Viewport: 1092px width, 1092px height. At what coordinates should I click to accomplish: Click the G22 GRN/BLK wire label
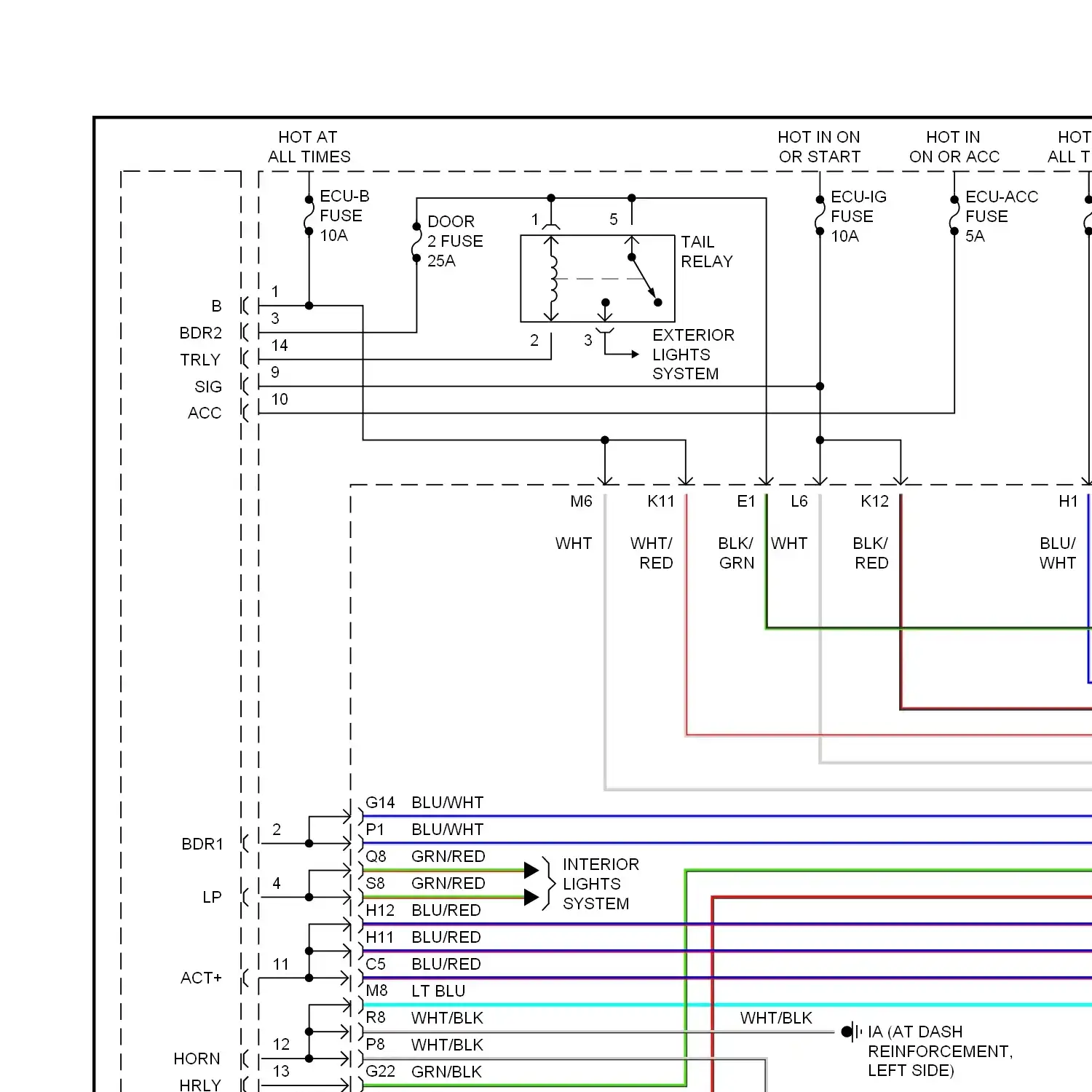point(424,1072)
